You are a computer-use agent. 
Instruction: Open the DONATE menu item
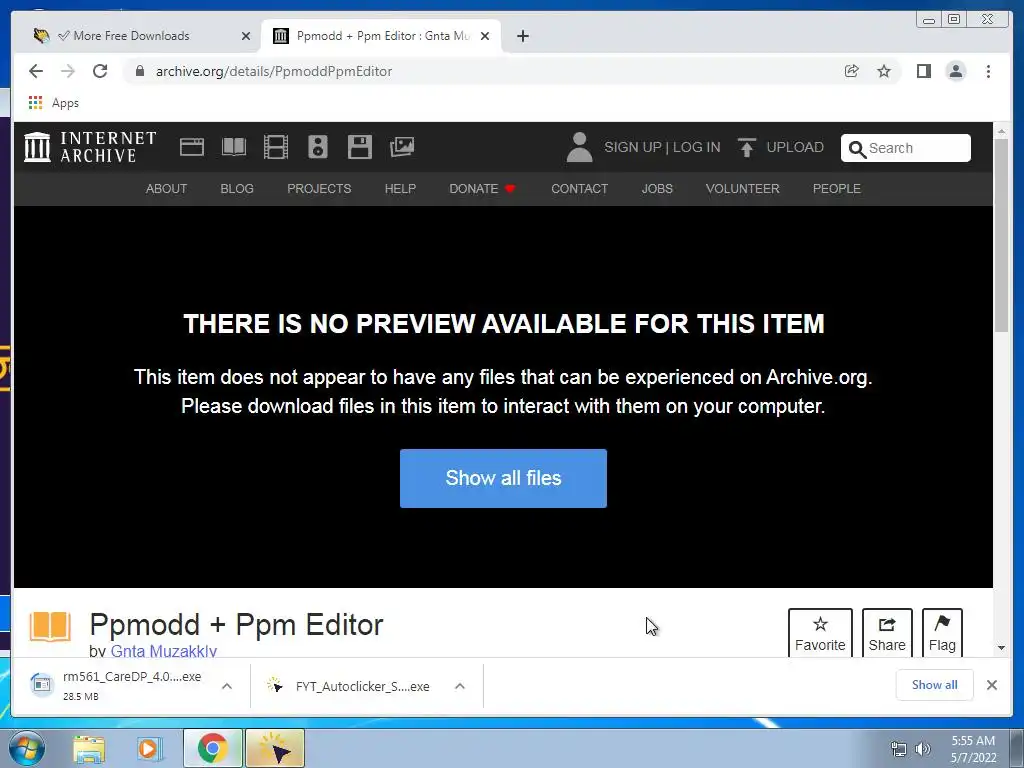(482, 189)
